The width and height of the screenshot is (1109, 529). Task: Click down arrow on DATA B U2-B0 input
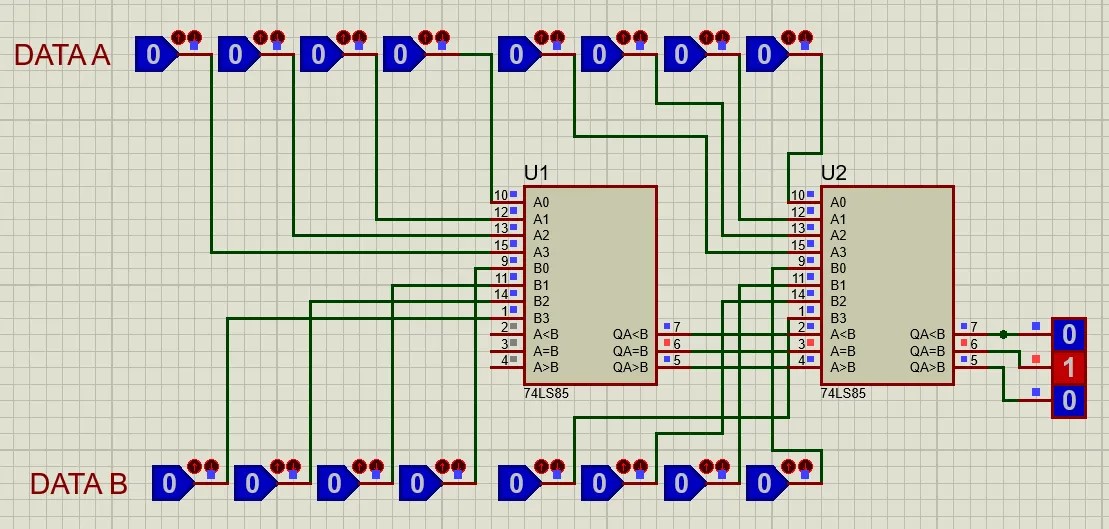coord(806,466)
